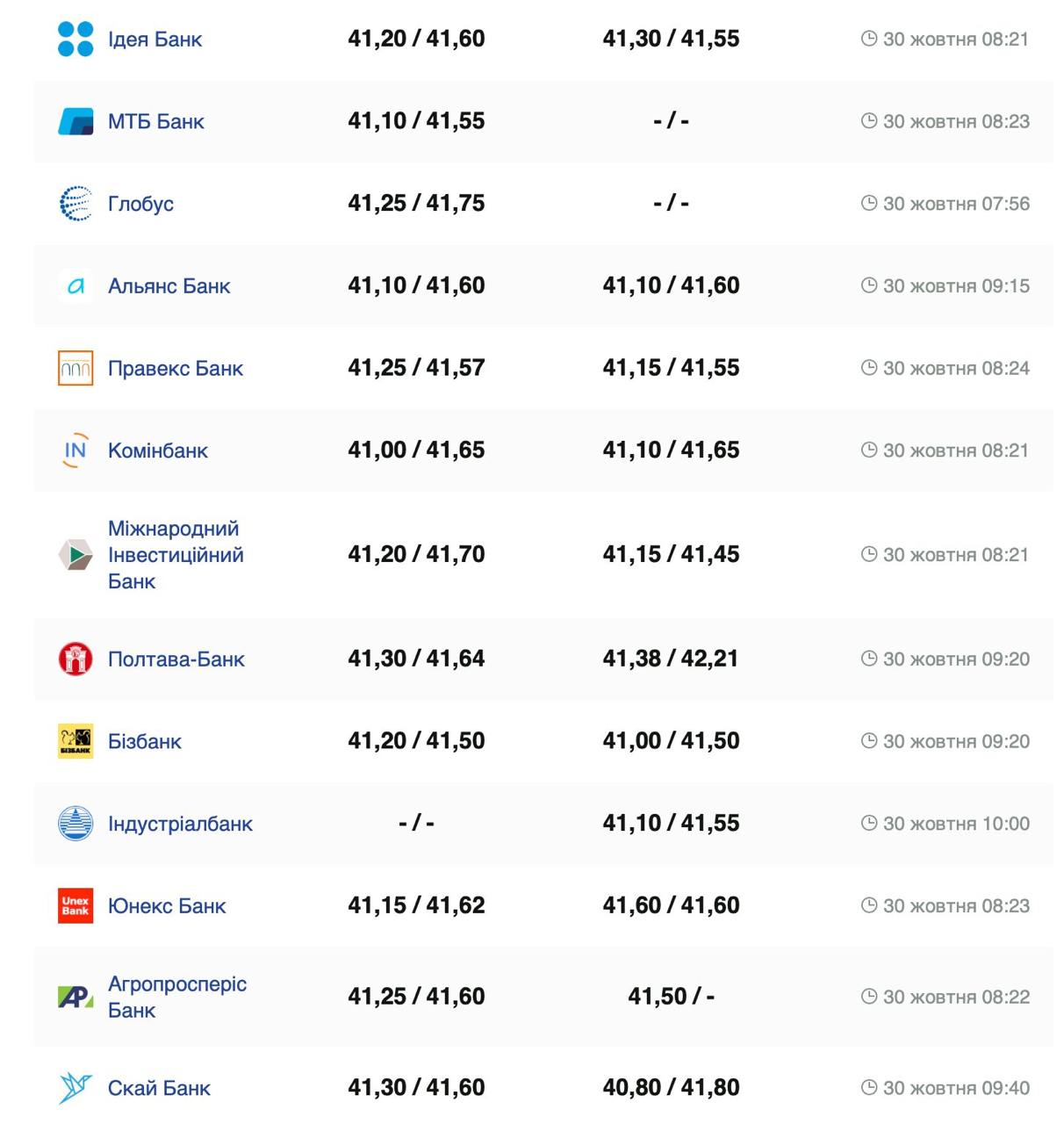1064x1124 pixels.
Task: Click the Полтава-Банк red round logo
Action: pyautogui.click(x=75, y=659)
